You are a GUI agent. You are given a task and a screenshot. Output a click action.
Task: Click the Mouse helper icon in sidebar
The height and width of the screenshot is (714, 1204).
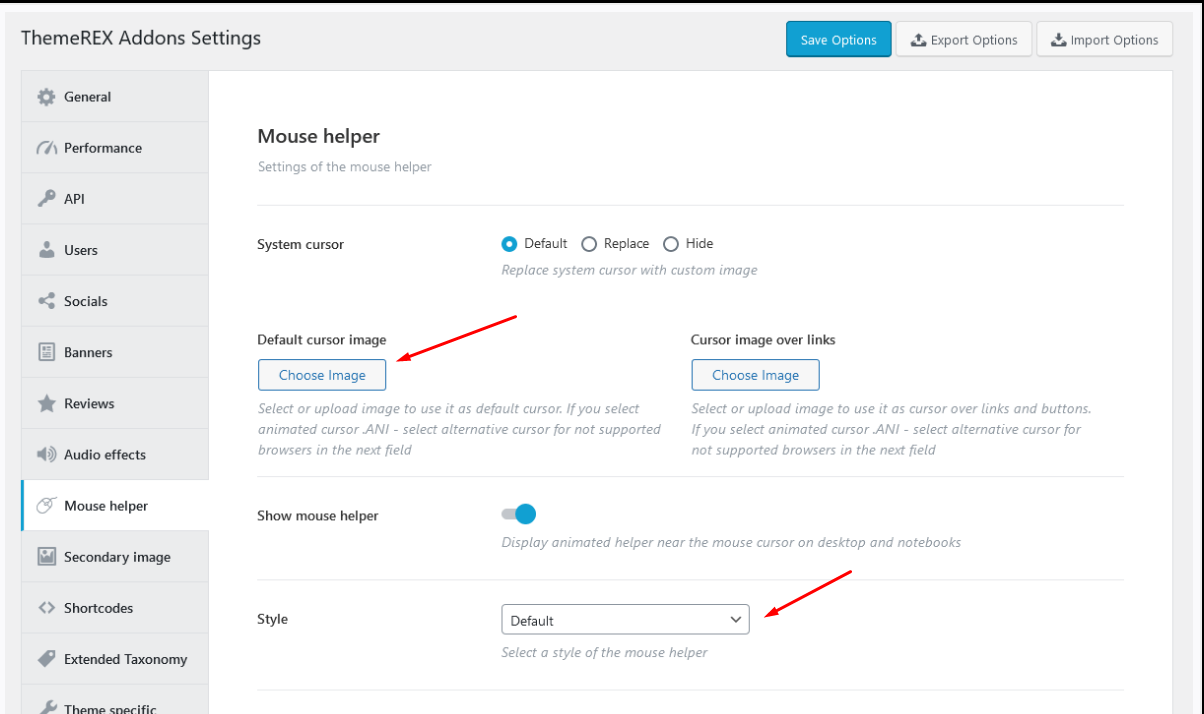[46, 505]
